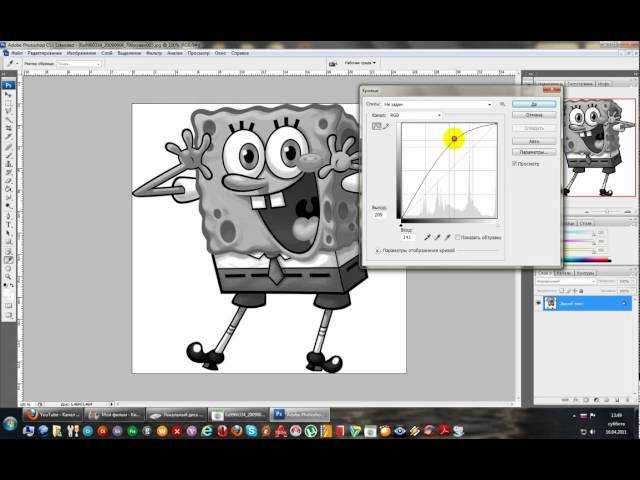Choose the curve point editing tool
Viewport: 640px width, 480px height.
[376, 126]
